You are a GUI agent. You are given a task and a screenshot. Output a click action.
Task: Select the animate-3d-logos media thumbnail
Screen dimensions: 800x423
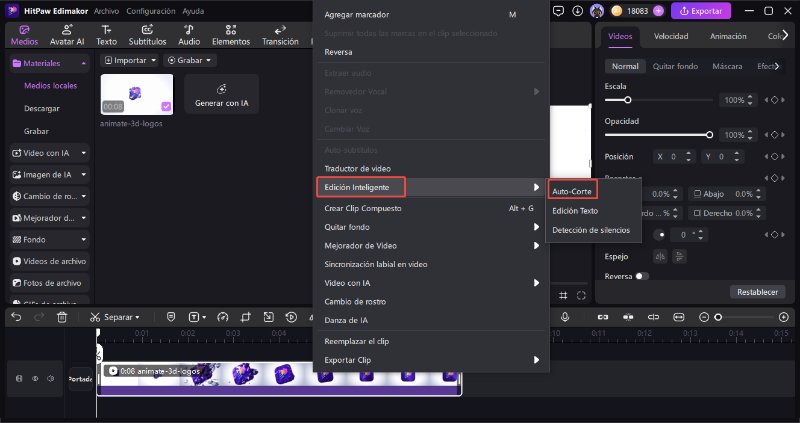[x=136, y=96]
